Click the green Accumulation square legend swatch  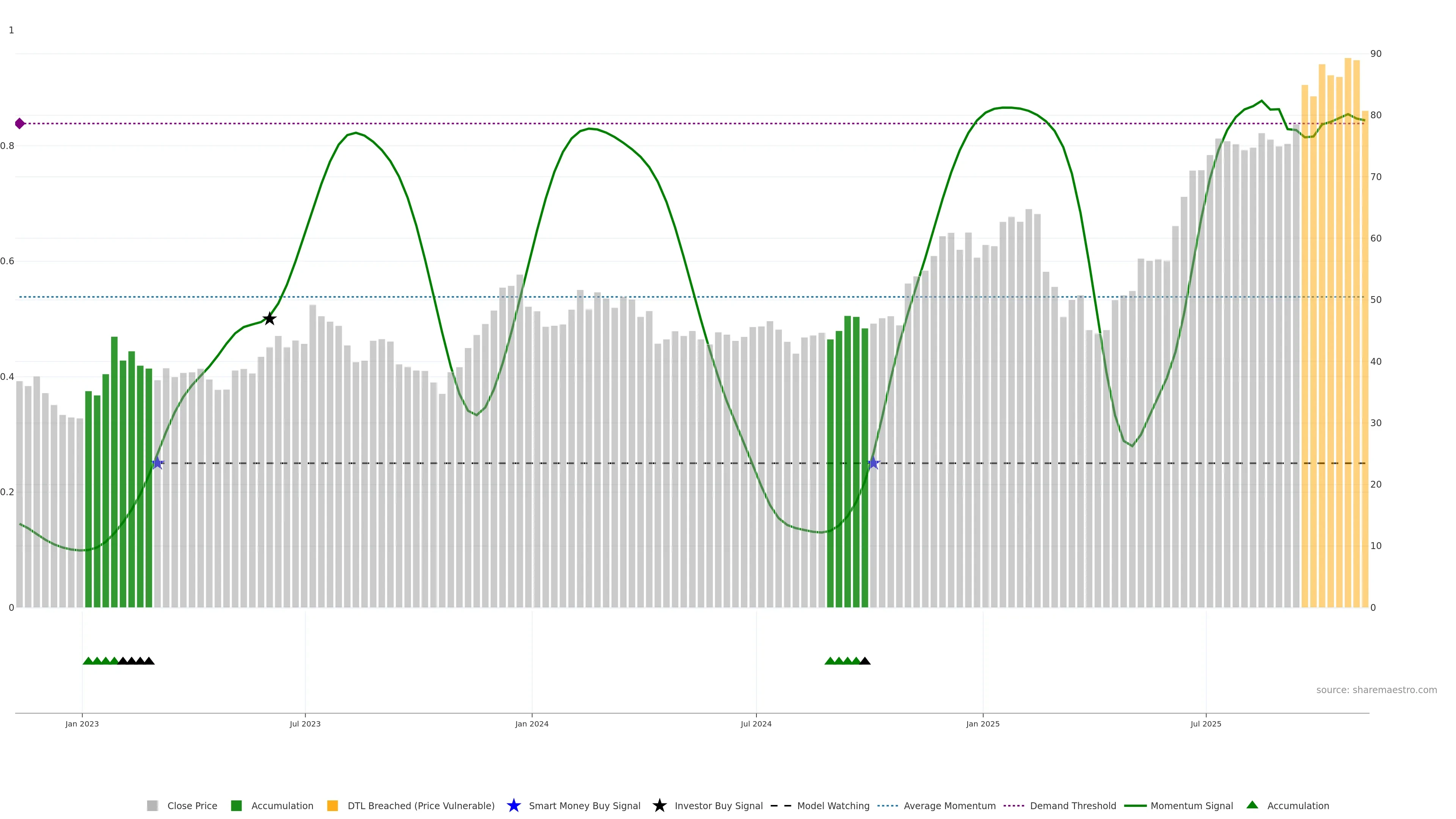236,805
